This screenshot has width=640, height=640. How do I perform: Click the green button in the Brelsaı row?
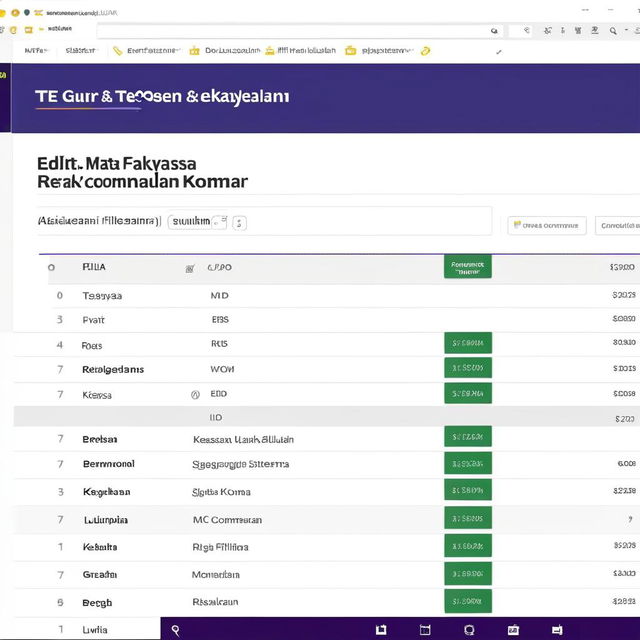tap(468, 437)
